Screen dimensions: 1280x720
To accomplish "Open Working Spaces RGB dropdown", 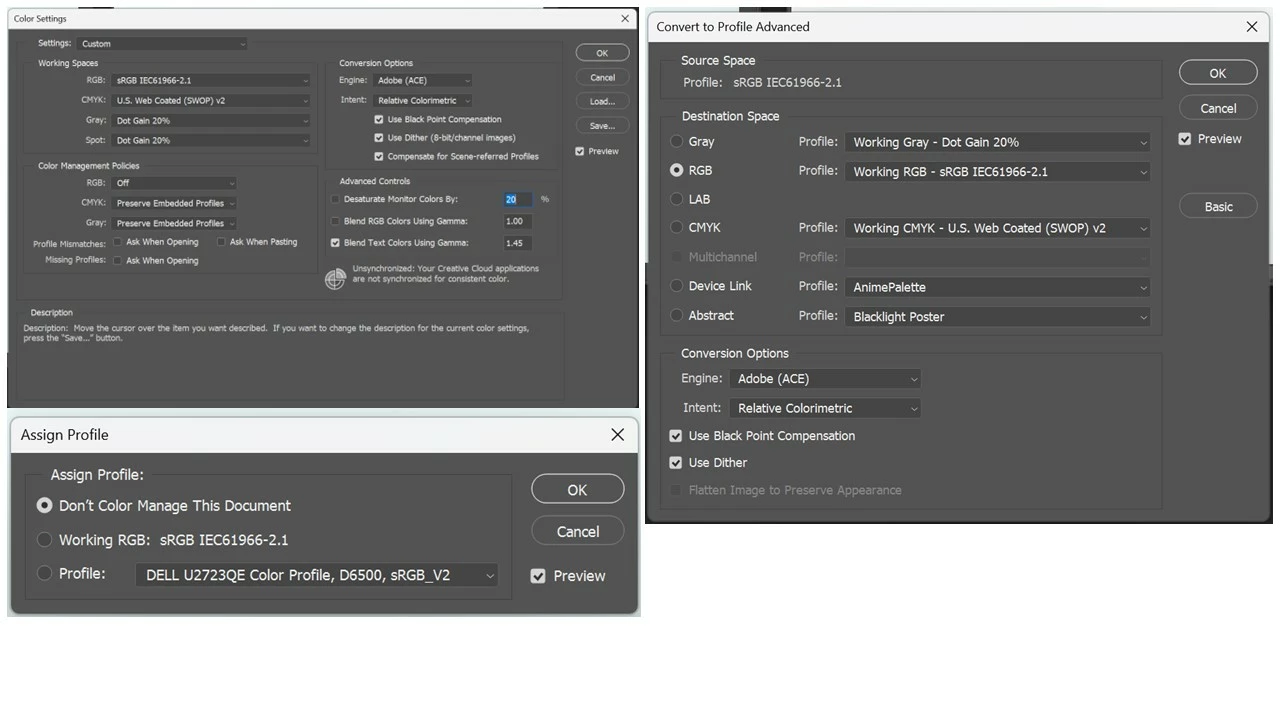I will (211, 80).
